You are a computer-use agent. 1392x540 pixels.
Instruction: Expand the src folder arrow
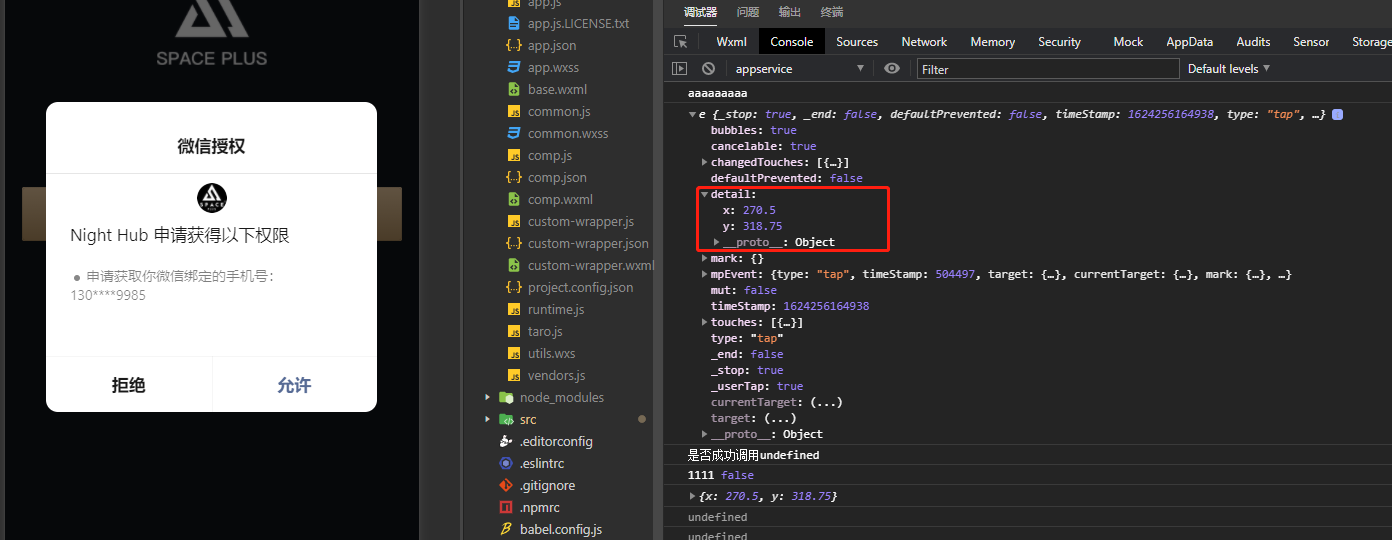click(x=488, y=419)
